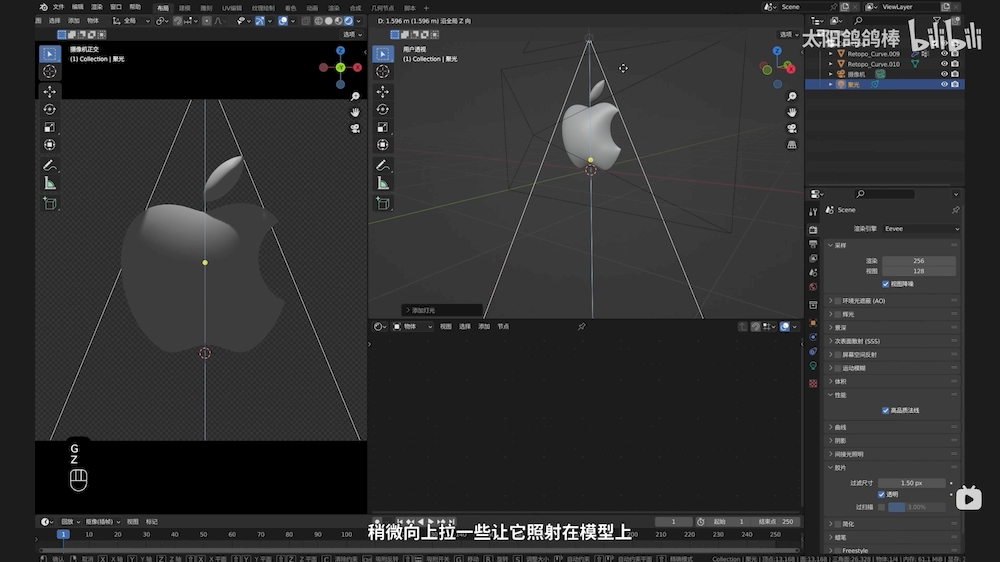This screenshot has height=562, width=1000.
Task: Click the pan hand icon in the right viewport
Action: click(x=791, y=112)
